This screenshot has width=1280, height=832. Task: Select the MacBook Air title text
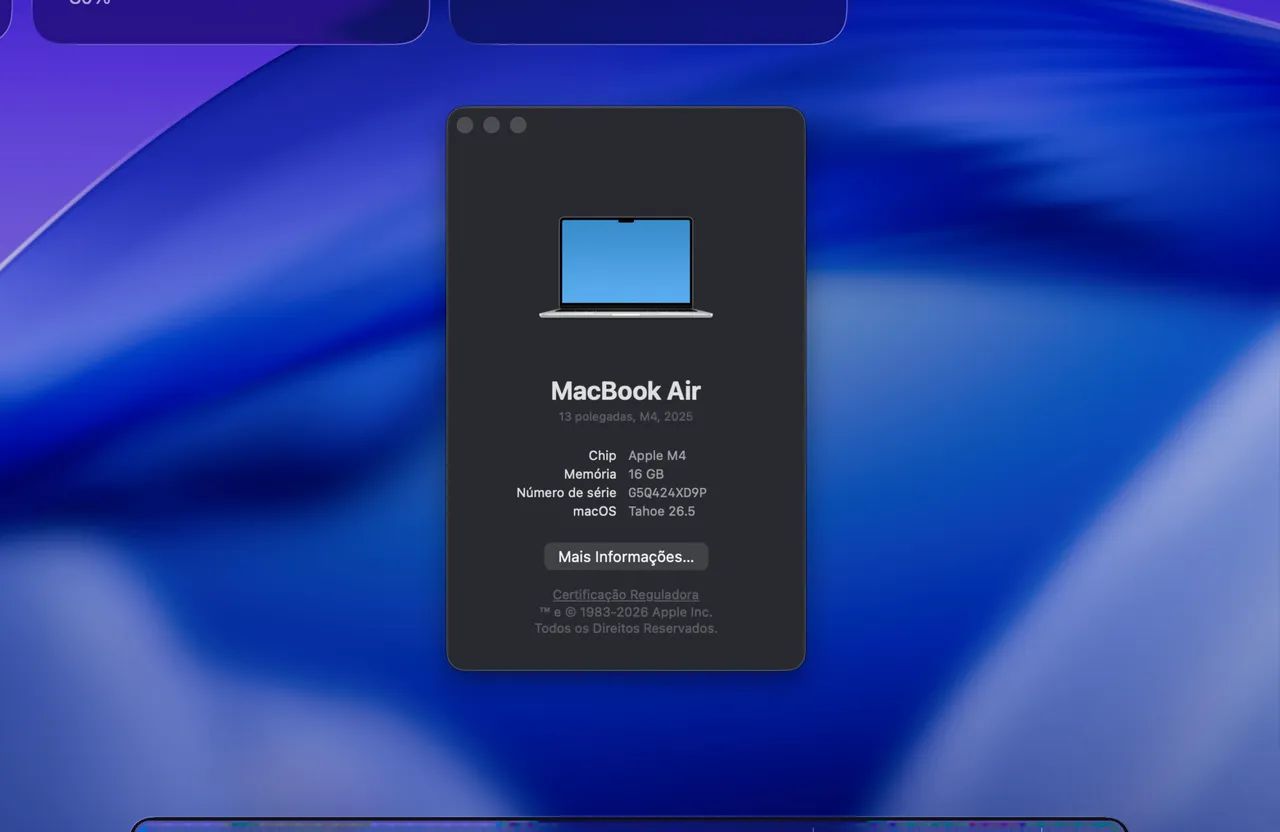[x=626, y=391]
